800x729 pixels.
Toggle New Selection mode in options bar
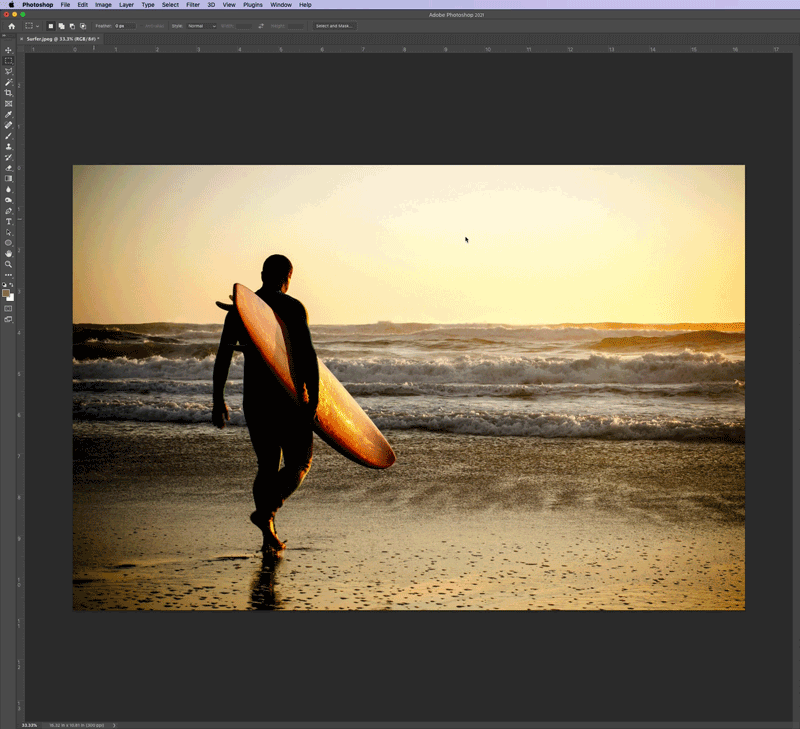[51, 27]
